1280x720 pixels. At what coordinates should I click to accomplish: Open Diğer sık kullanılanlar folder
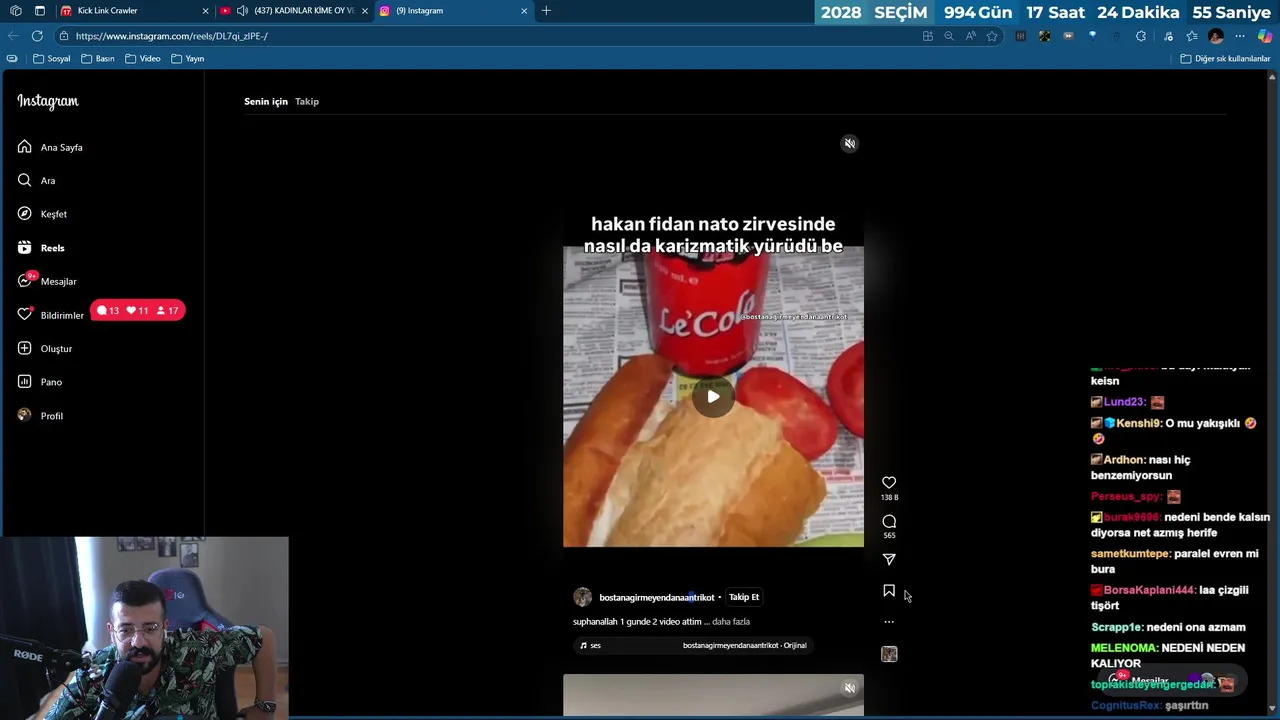click(x=1225, y=59)
